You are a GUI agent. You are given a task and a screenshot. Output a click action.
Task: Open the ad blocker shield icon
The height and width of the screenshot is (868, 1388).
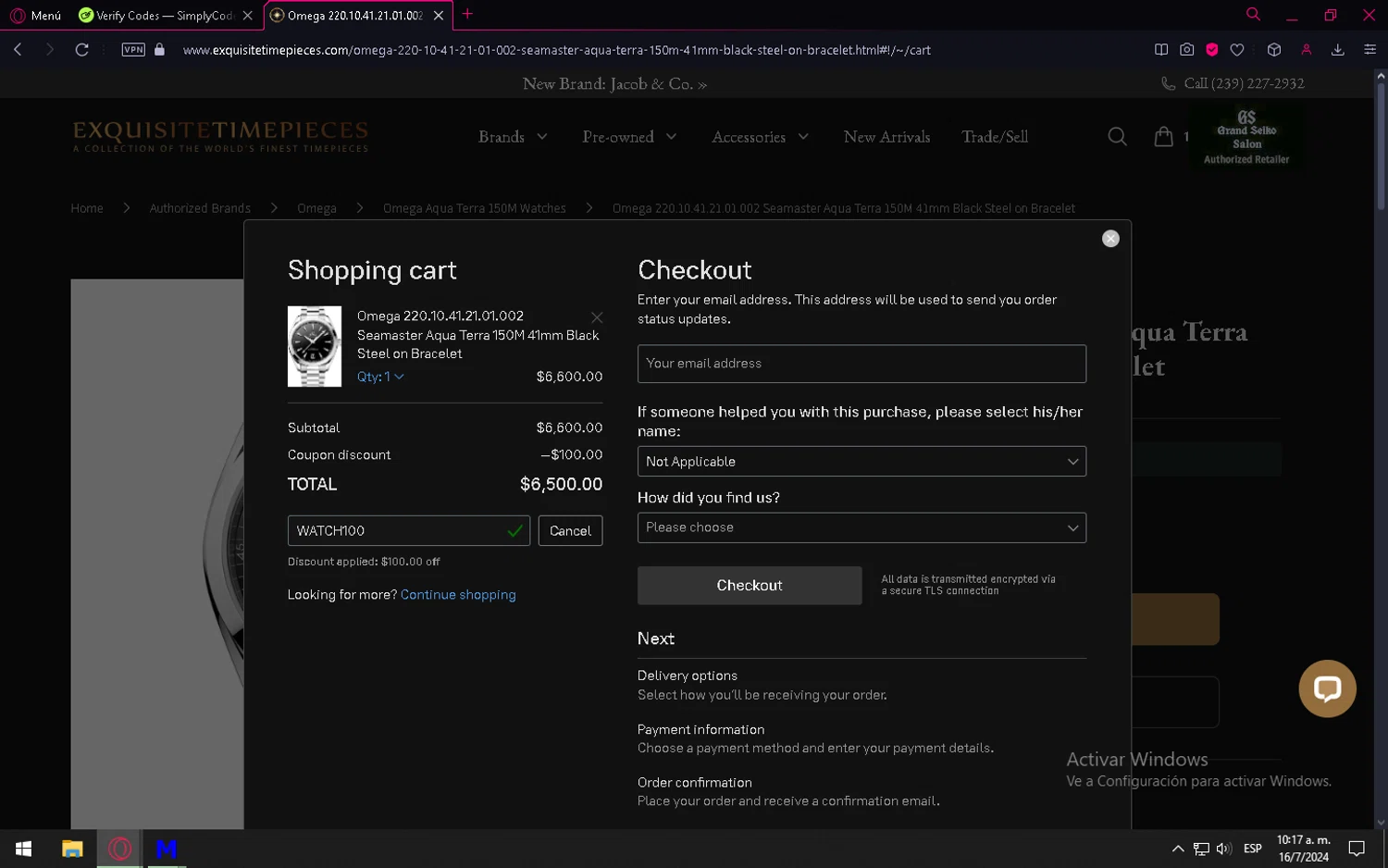pyautogui.click(x=1212, y=50)
